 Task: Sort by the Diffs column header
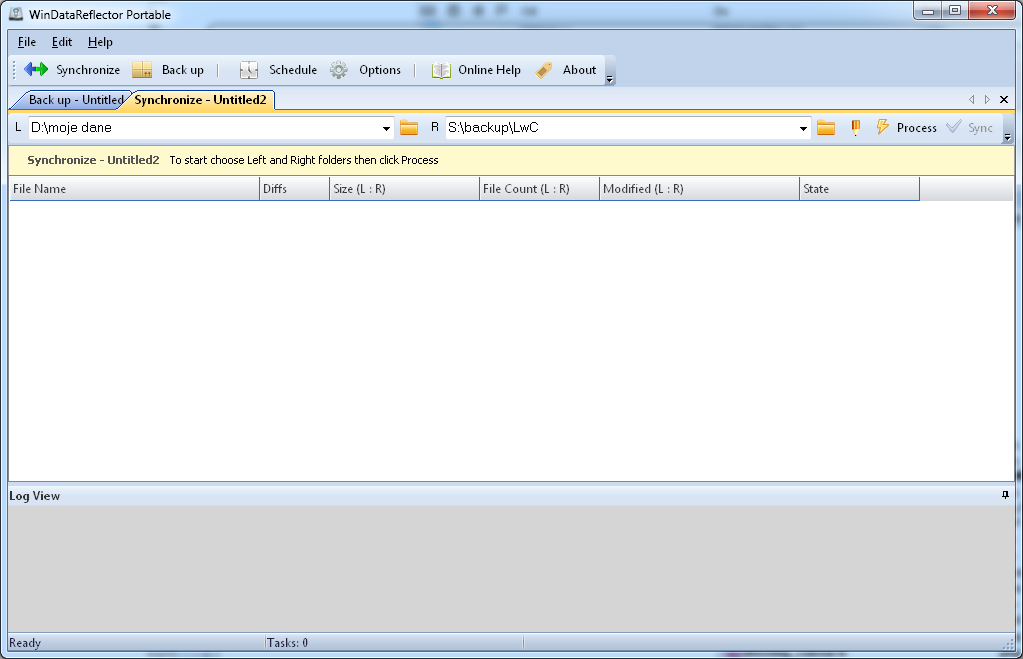pyautogui.click(x=295, y=189)
